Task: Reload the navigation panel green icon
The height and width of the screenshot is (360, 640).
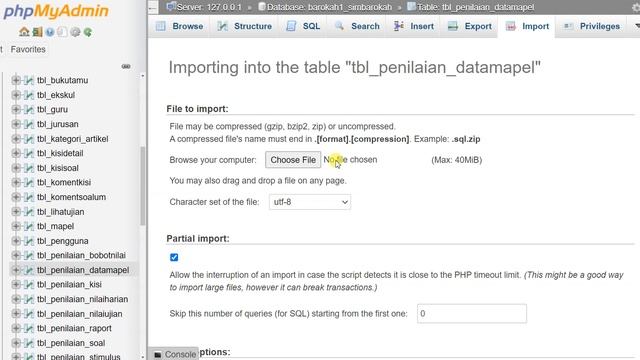Action: (x=88, y=32)
